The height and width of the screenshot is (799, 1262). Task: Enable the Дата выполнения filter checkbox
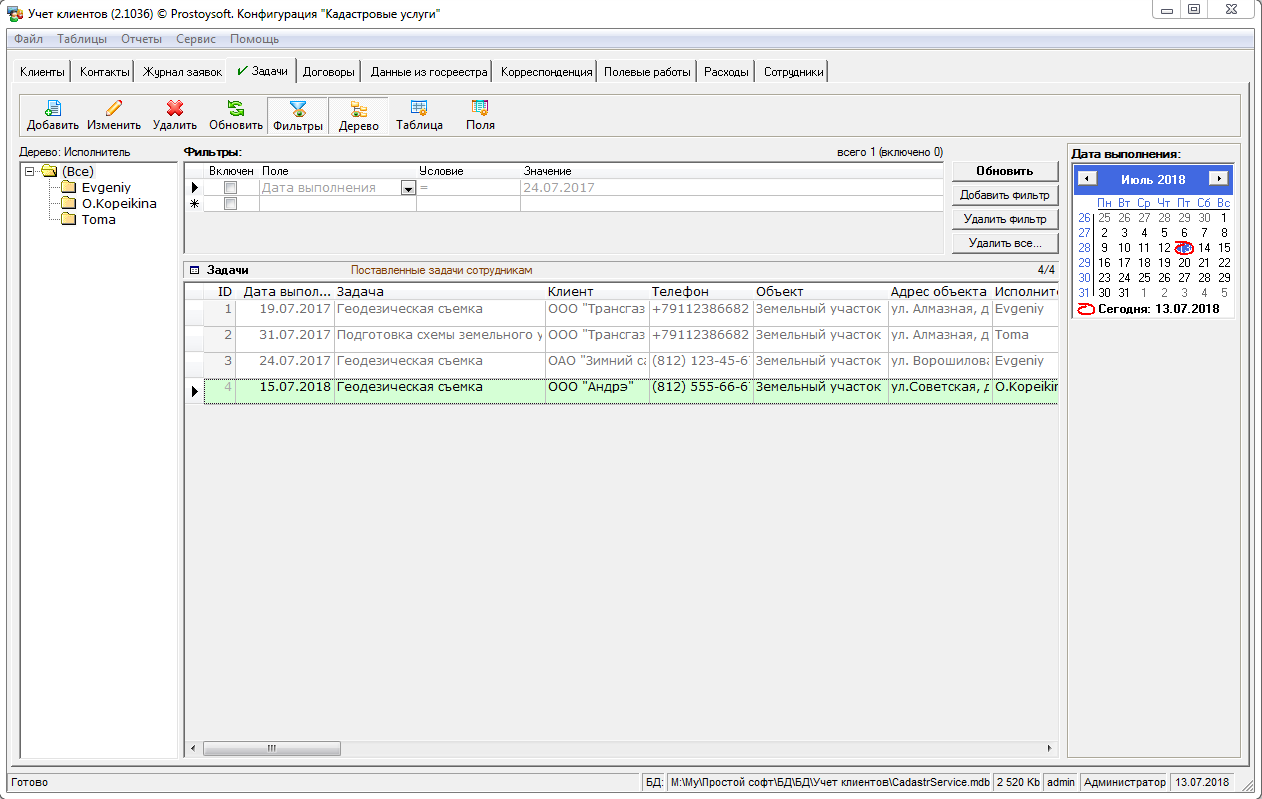[x=231, y=188]
